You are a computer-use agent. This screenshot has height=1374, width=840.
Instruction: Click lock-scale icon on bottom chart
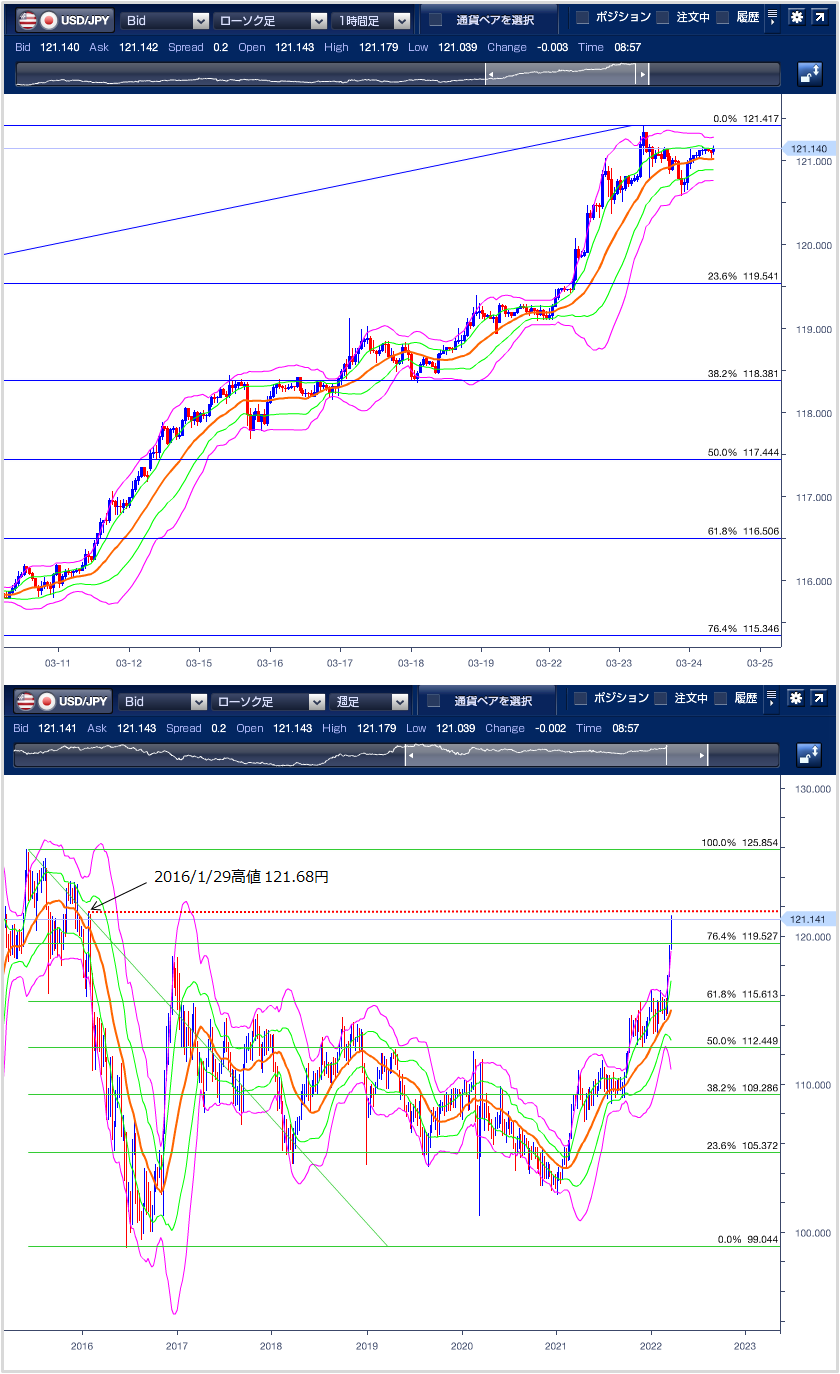[x=809, y=756]
